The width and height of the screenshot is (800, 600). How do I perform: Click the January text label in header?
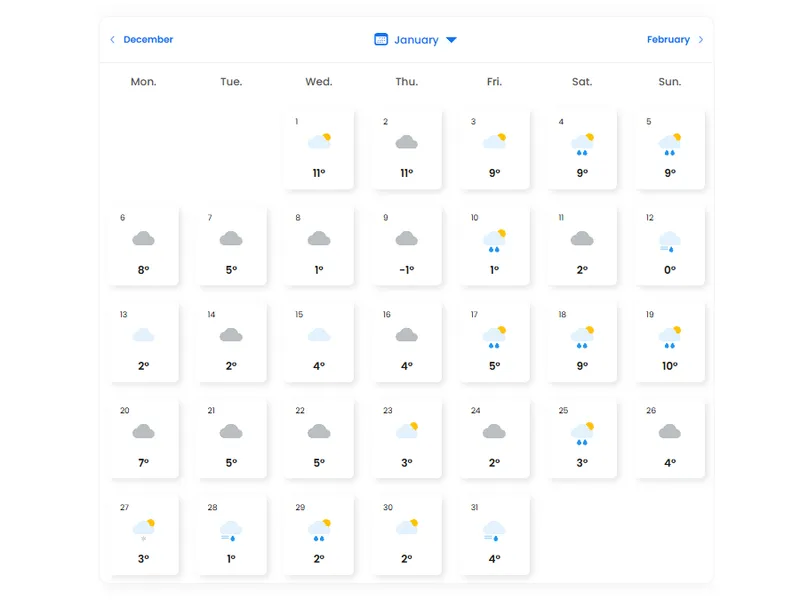pos(416,40)
